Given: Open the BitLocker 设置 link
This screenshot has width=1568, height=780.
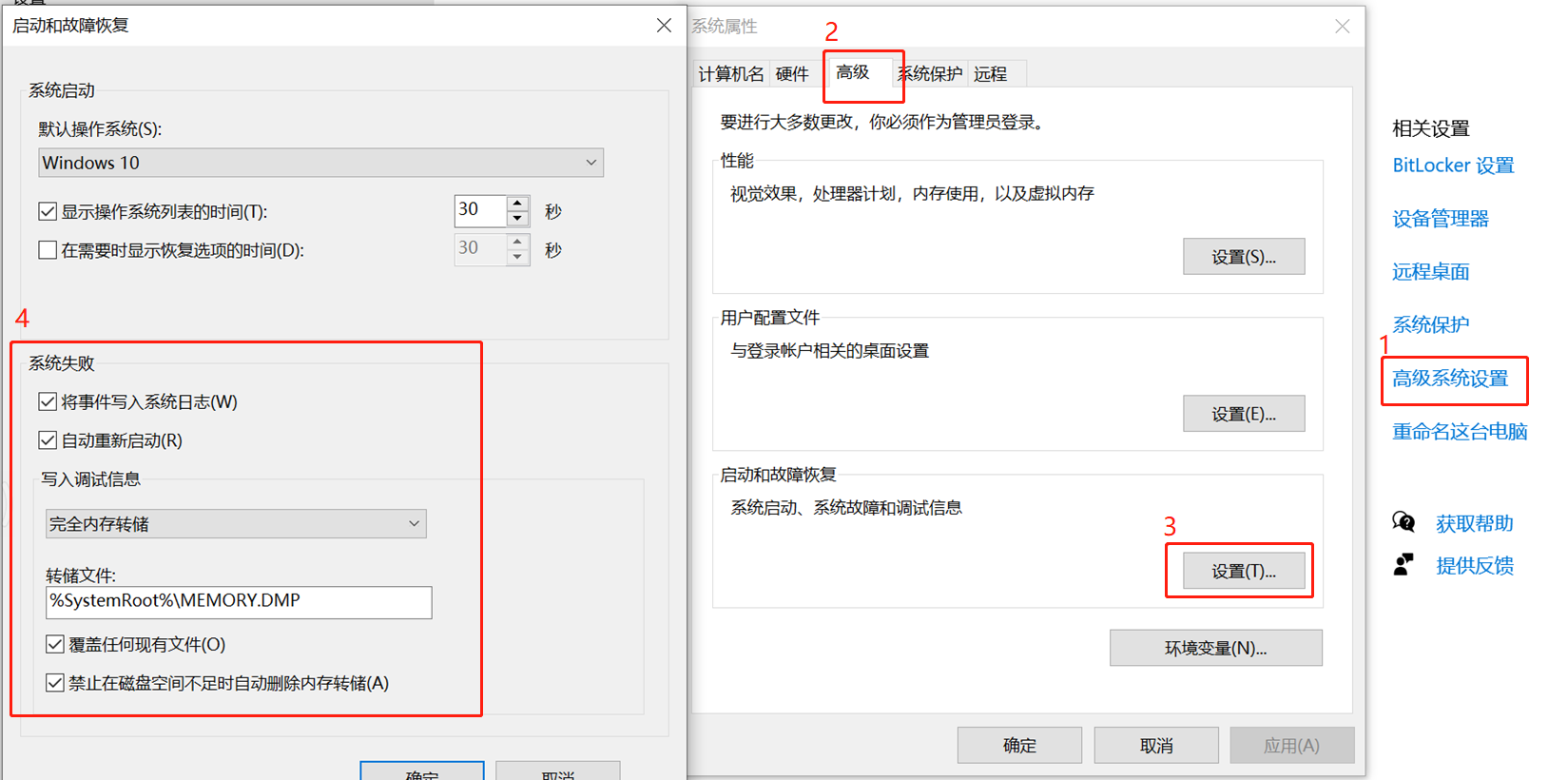Looking at the screenshot, I should pyautogui.click(x=1453, y=166).
